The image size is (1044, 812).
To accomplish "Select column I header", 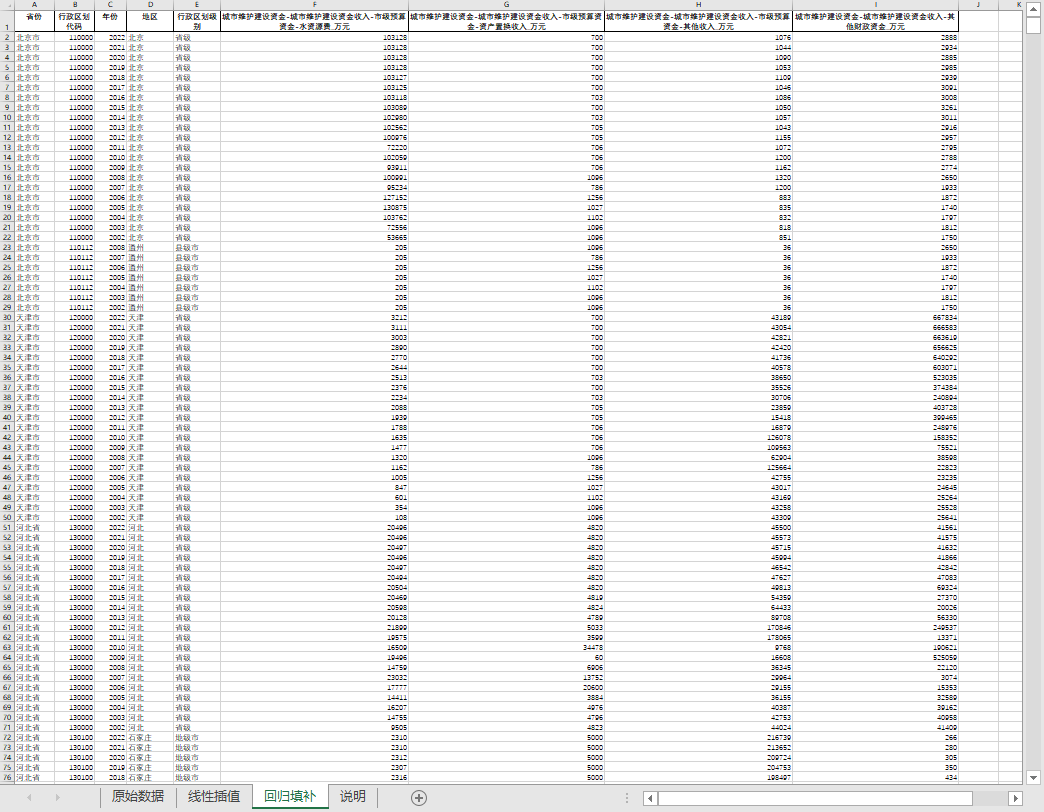I will click(876, 5).
